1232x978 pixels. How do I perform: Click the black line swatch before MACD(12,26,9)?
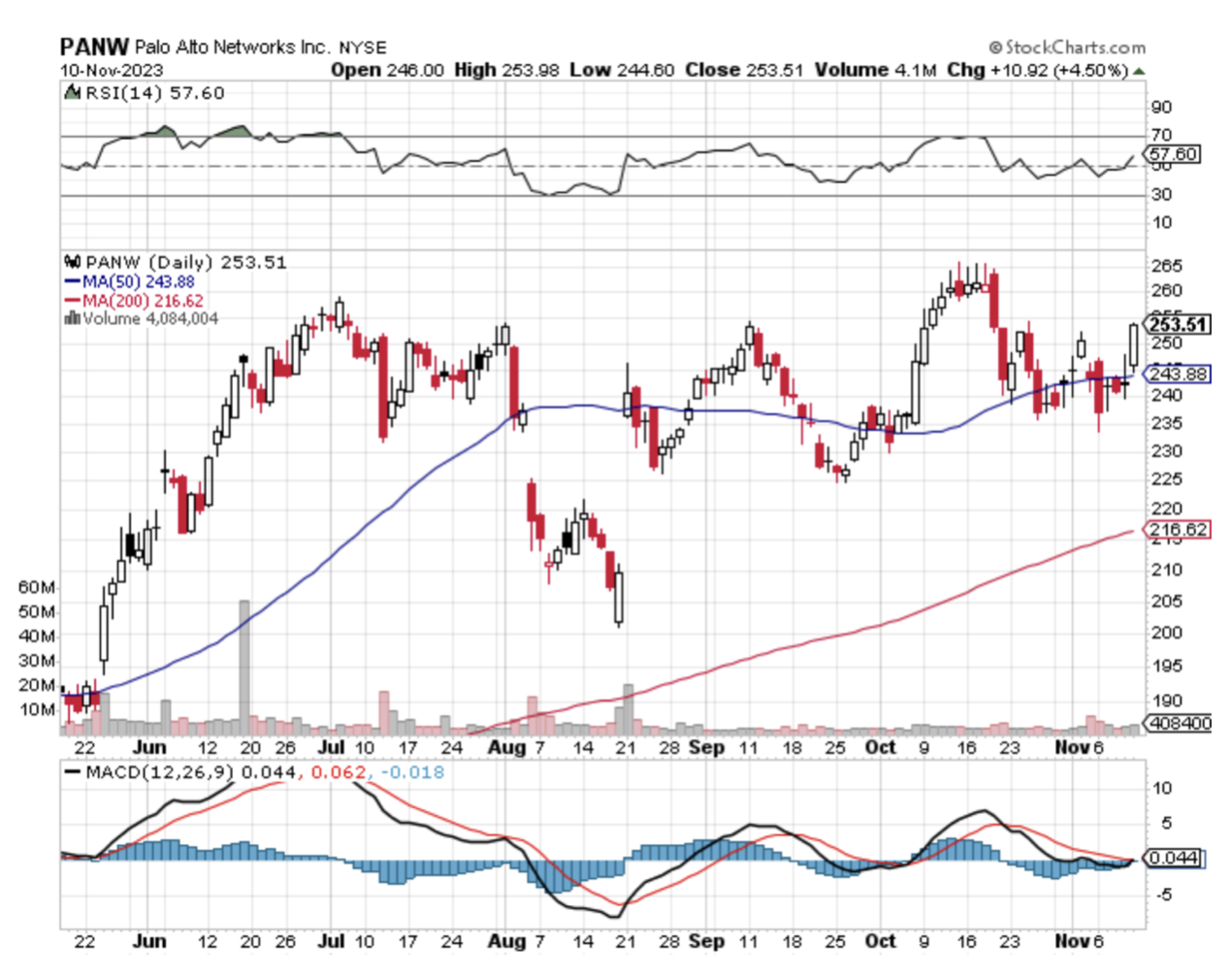(x=74, y=772)
